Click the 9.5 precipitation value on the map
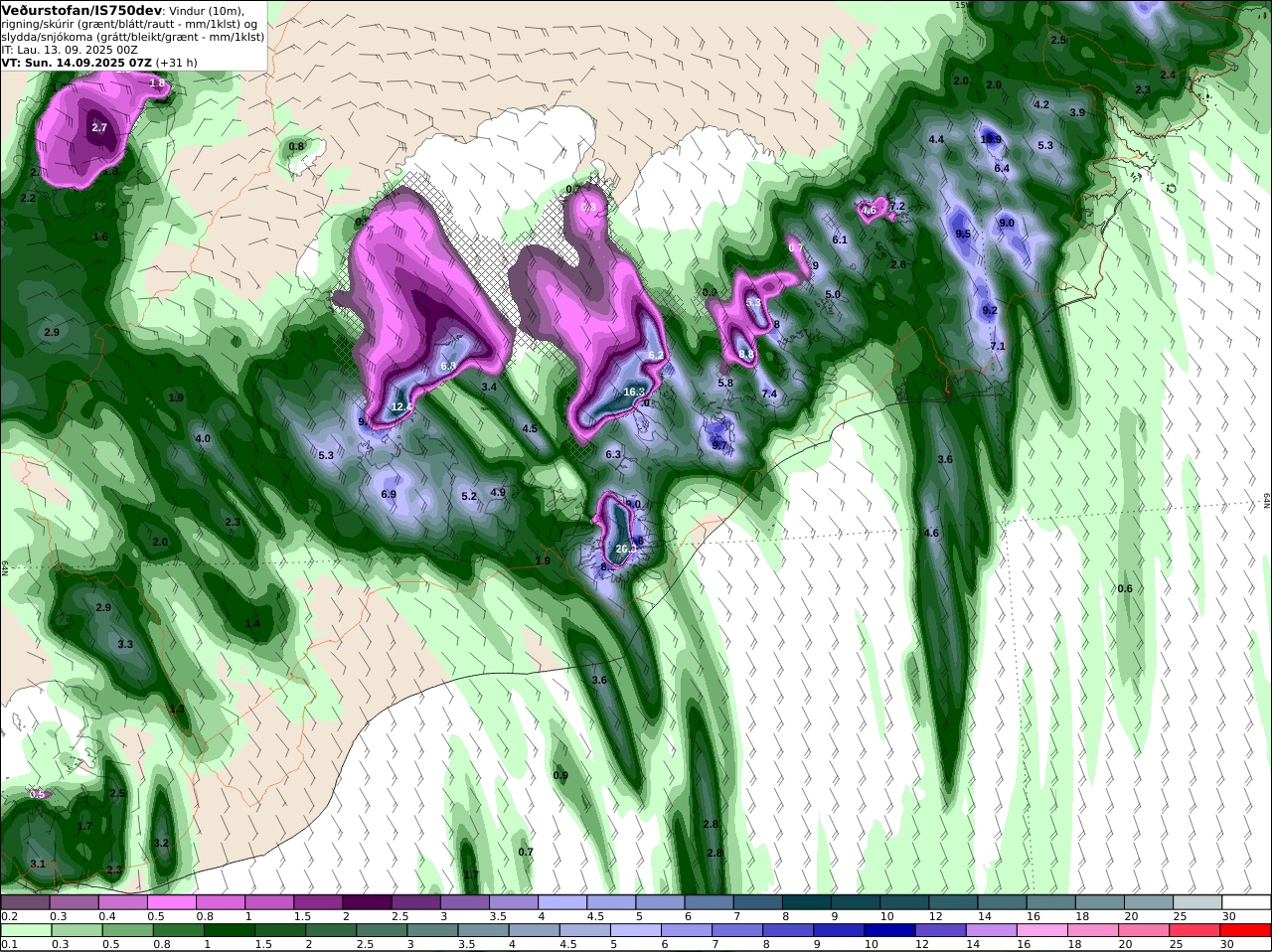This screenshot has height=952, width=1272. (x=963, y=235)
